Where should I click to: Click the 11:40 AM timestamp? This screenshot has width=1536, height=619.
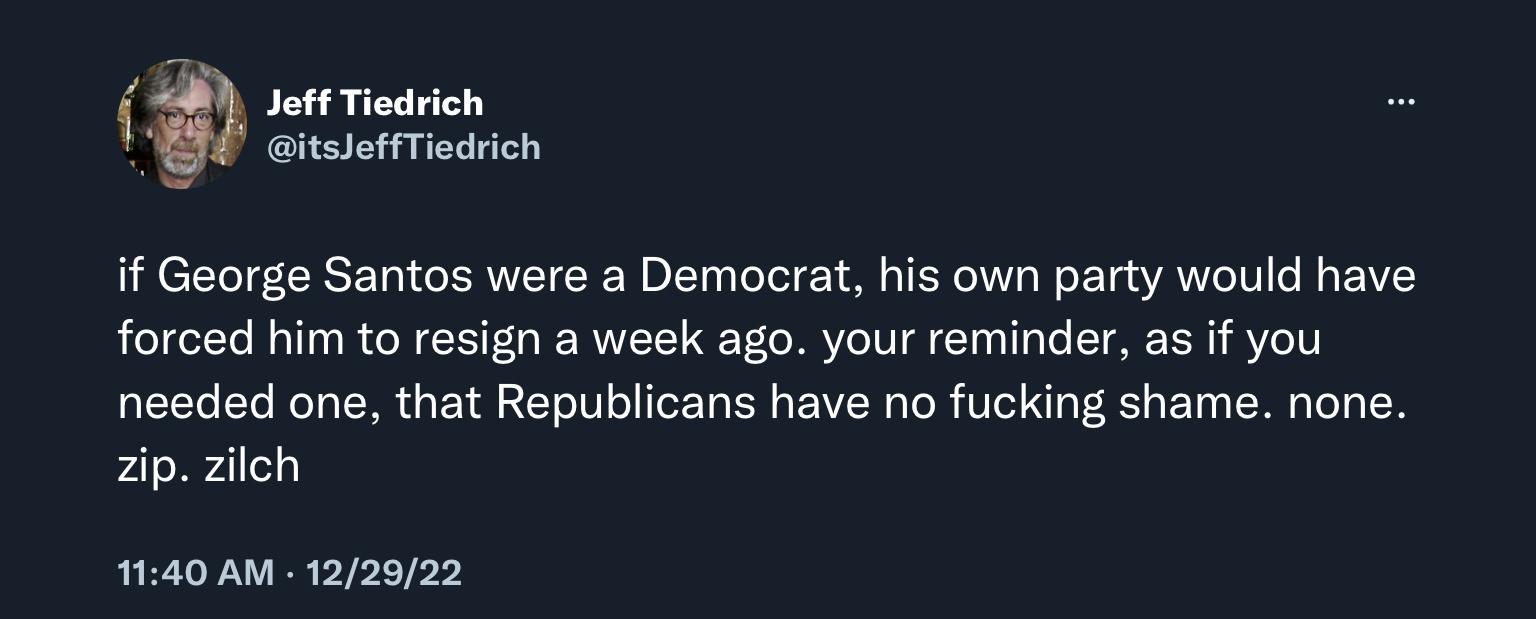tap(195, 572)
